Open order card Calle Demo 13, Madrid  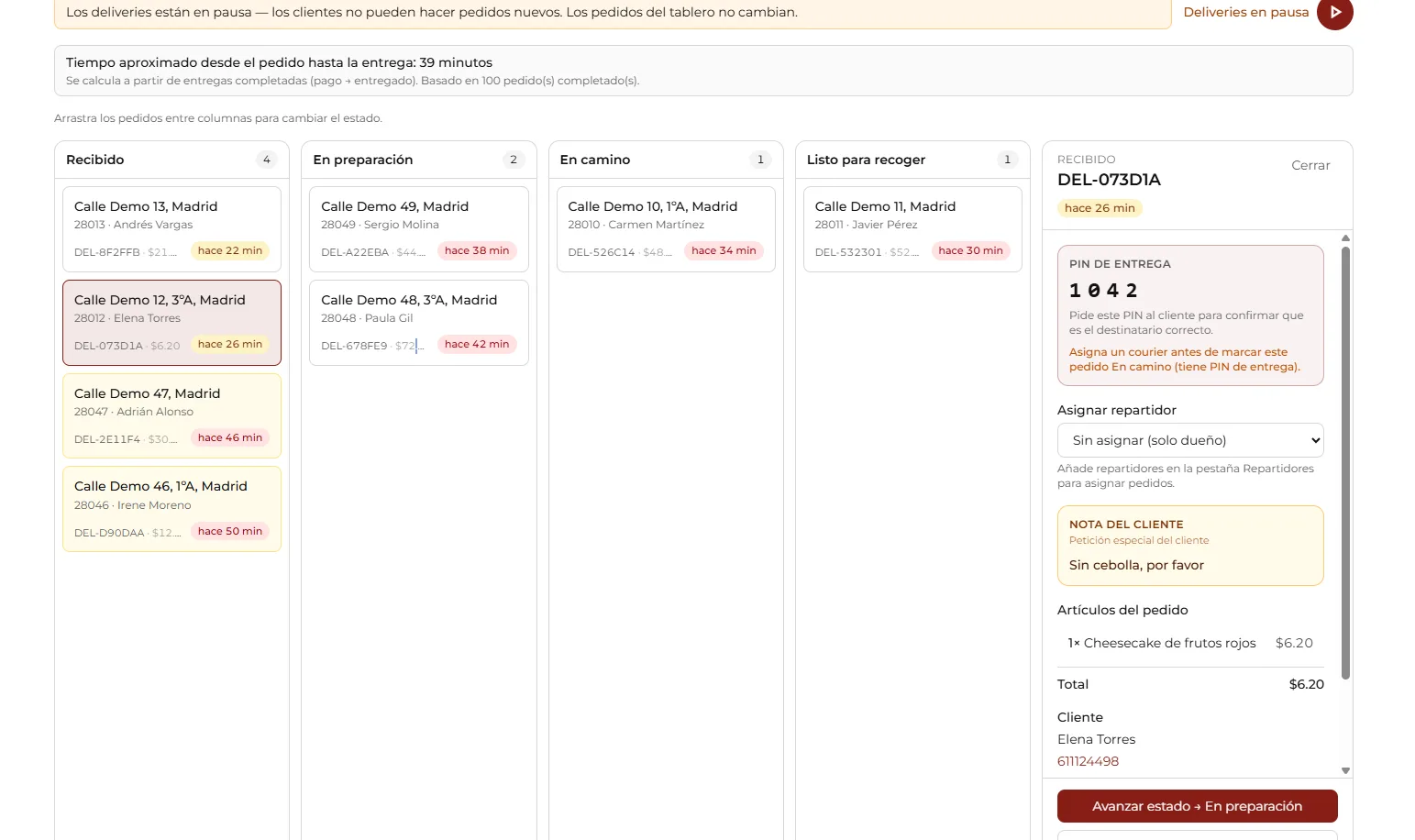point(171,229)
